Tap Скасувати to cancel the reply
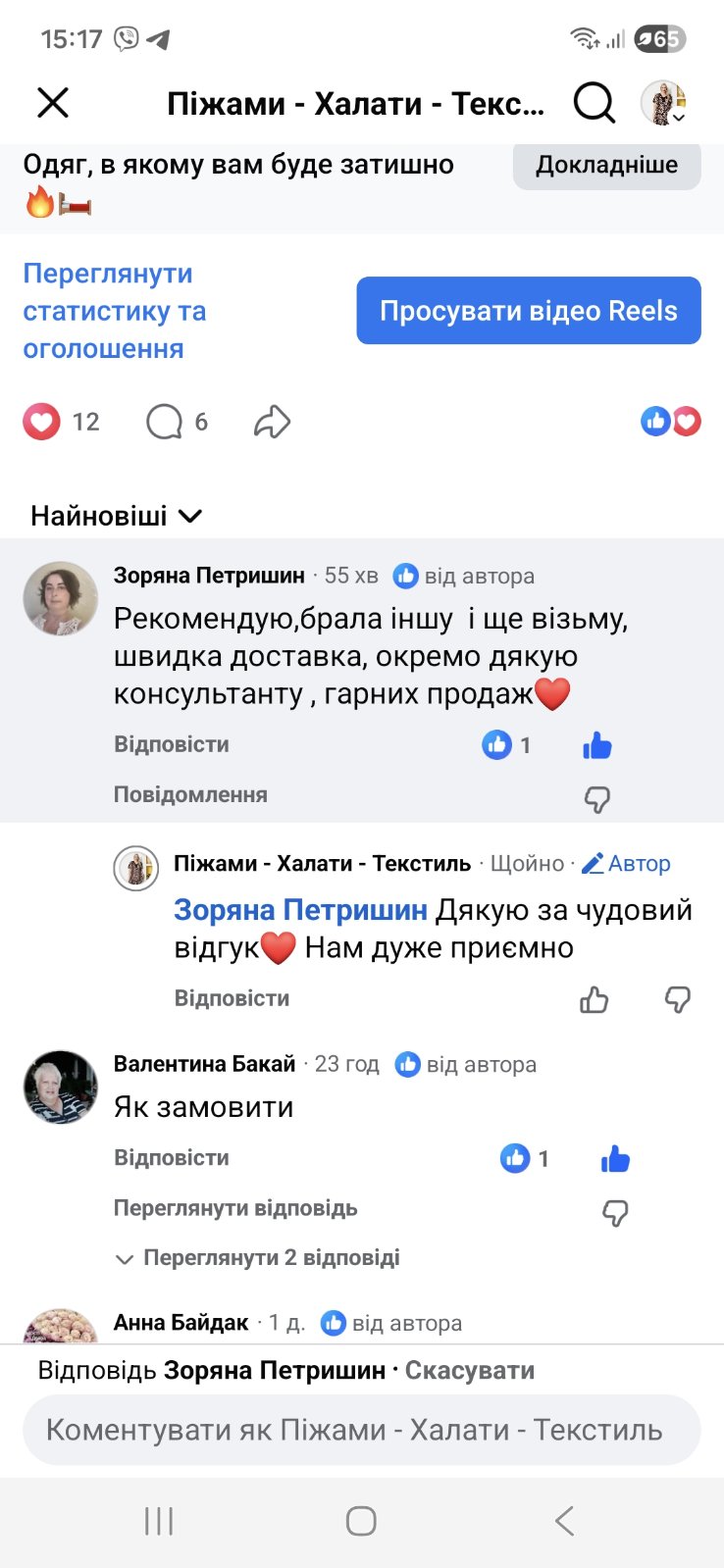This screenshot has height=1568, width=724. point(469,1370)
